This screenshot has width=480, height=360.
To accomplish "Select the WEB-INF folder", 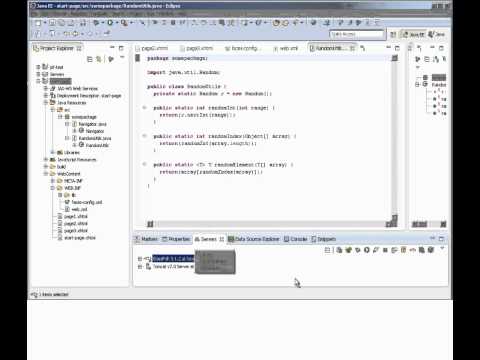I will tap(69, 188).
